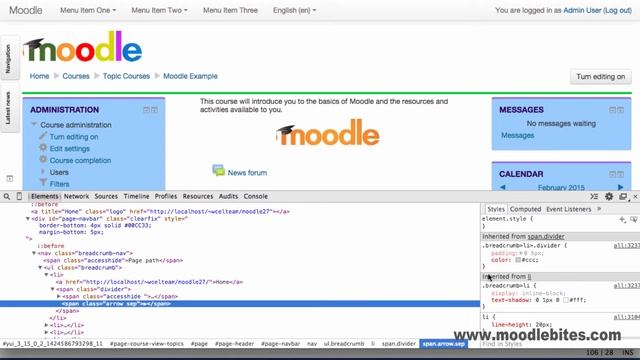The width and height of the screenshot is (640, 360).
Task: Click the gear icon next to Course completion
Action: (43, 160)
